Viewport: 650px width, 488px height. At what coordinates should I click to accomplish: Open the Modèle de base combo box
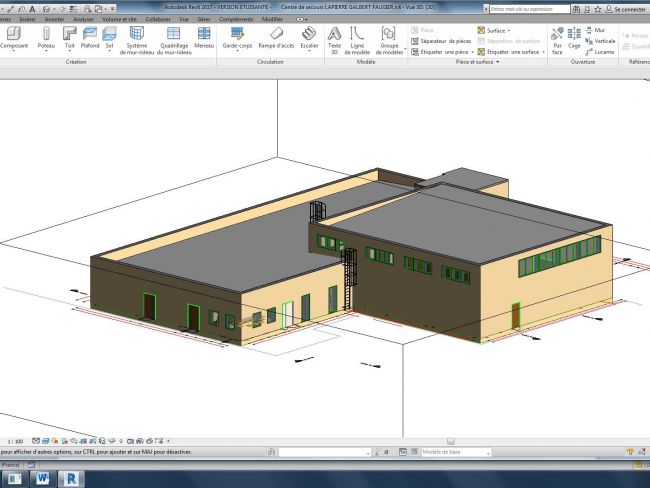[x=456, y=453]
